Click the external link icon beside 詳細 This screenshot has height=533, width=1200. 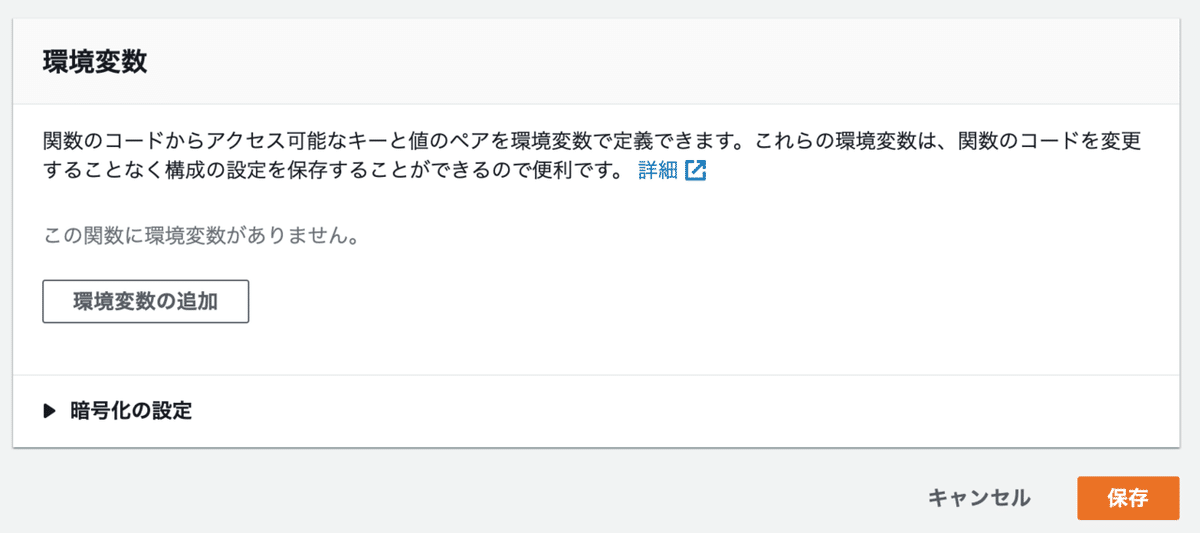pyautogui.click(x=696, y=171)
